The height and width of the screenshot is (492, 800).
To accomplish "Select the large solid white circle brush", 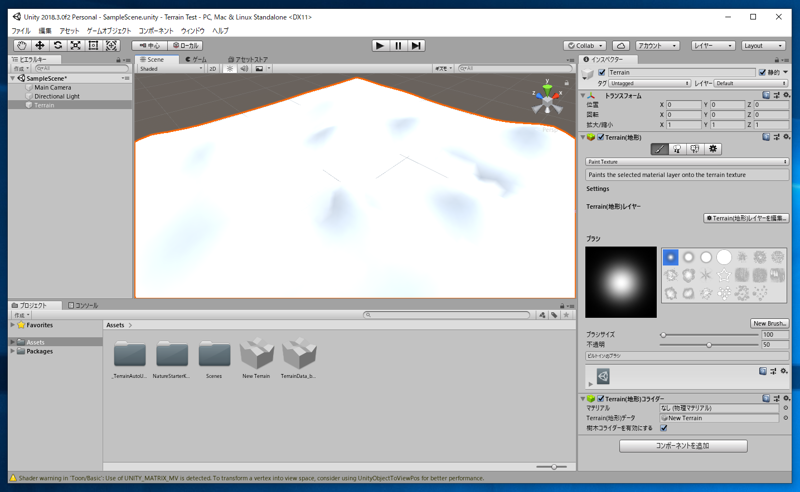I will click(x=723, y=257).
